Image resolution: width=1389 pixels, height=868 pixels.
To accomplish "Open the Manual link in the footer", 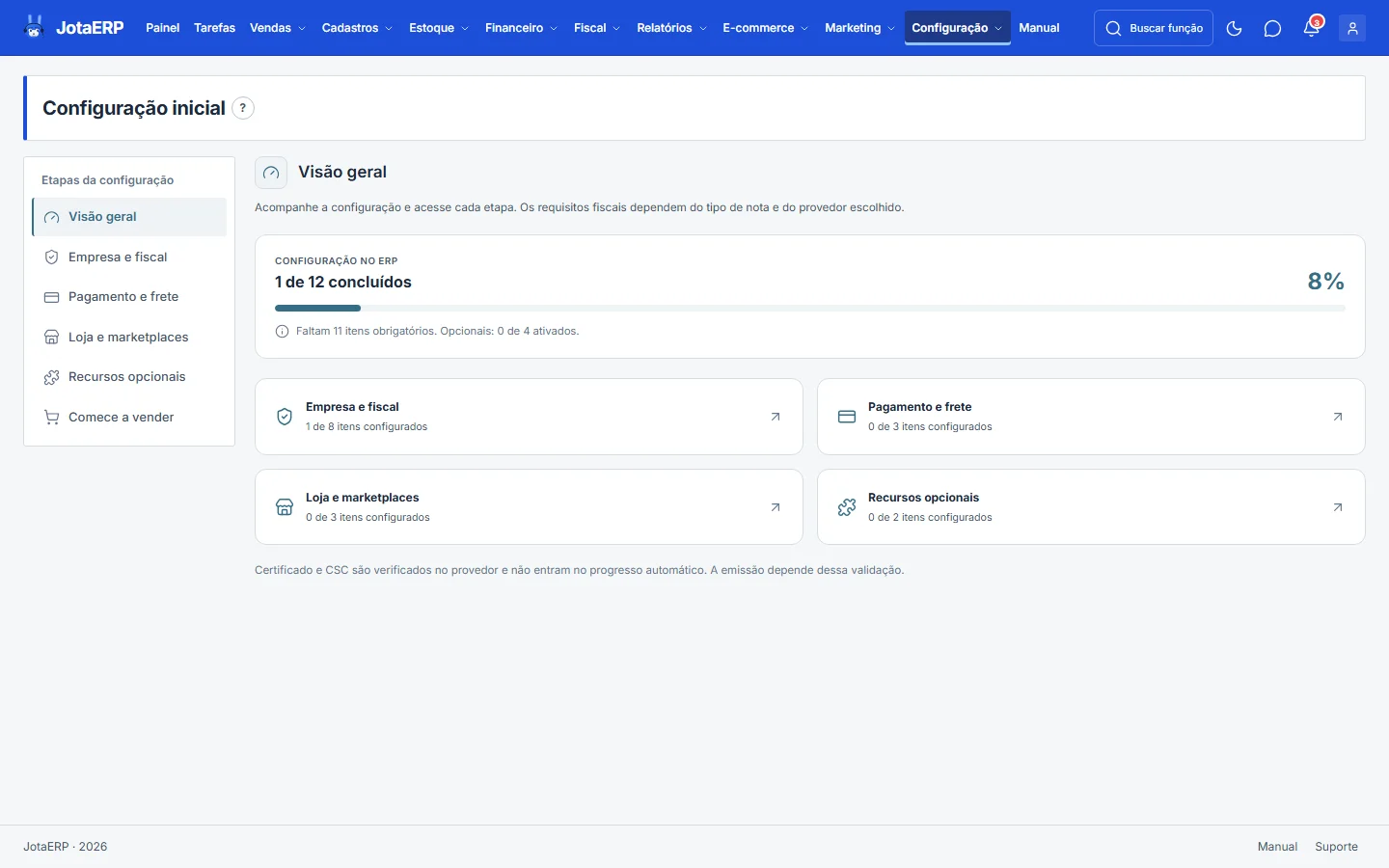I will [x=1277, y=847].
